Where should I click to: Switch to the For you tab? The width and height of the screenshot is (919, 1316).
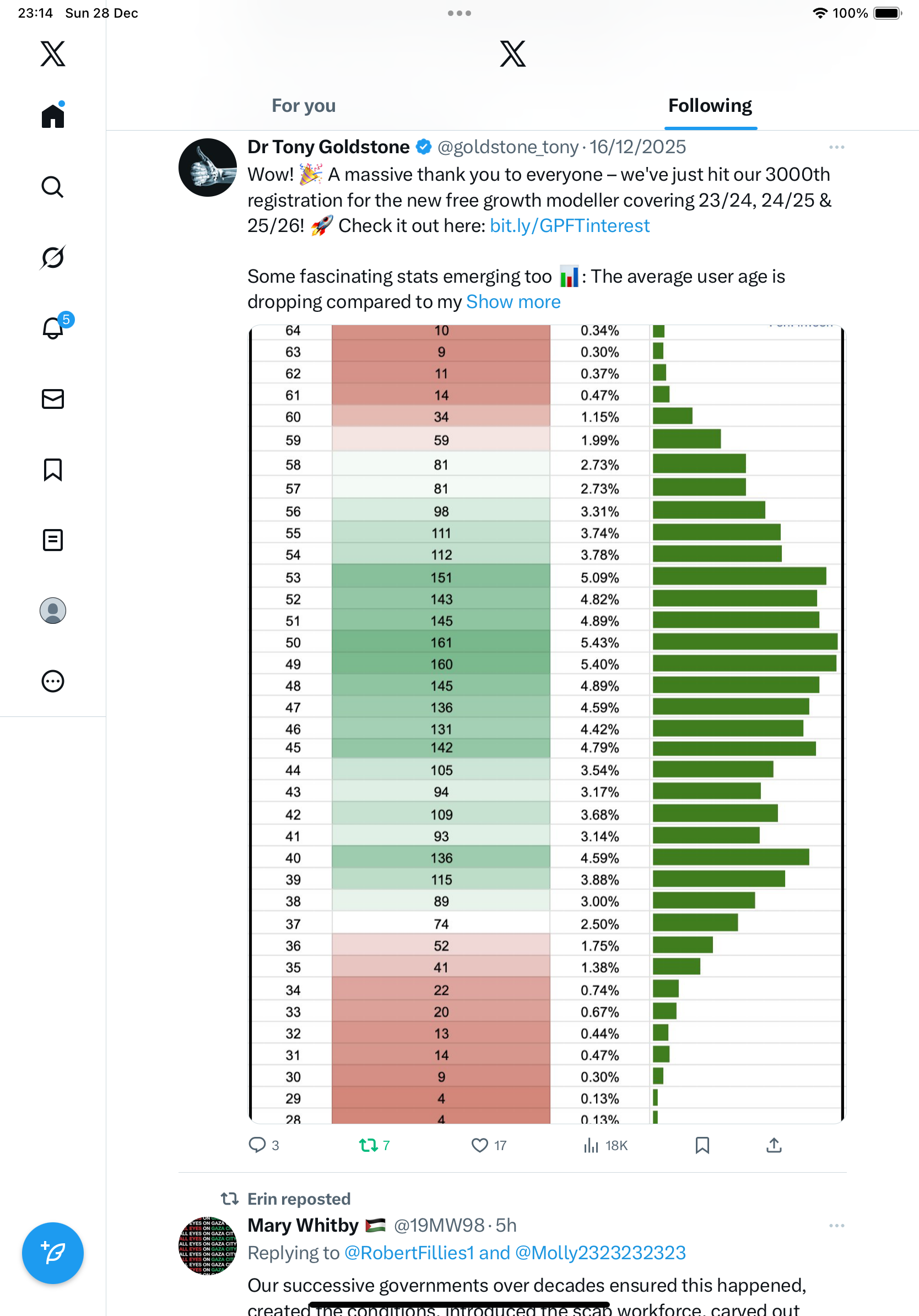coord(304,106)
